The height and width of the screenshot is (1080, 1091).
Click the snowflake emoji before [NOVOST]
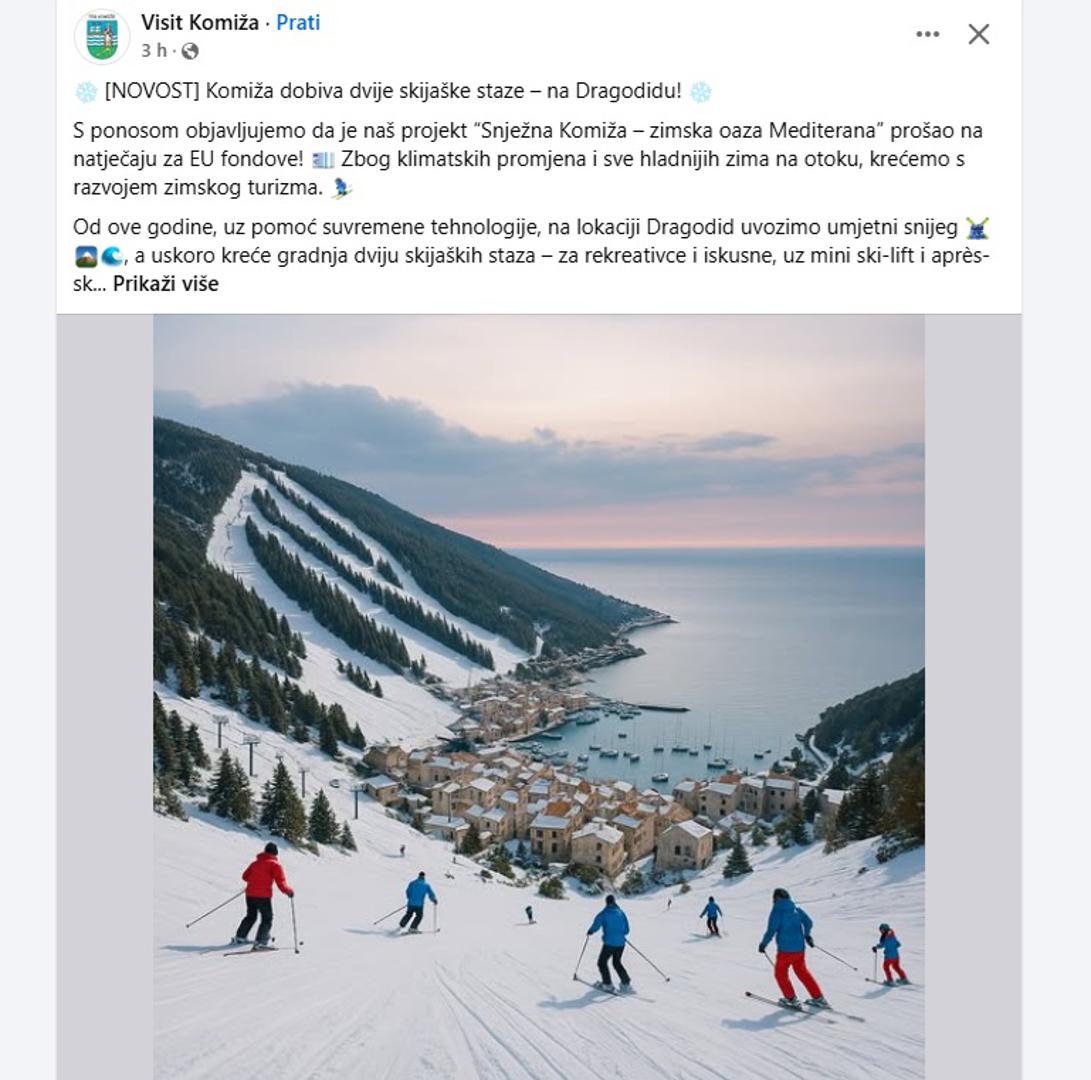click(x=86, y=92)
